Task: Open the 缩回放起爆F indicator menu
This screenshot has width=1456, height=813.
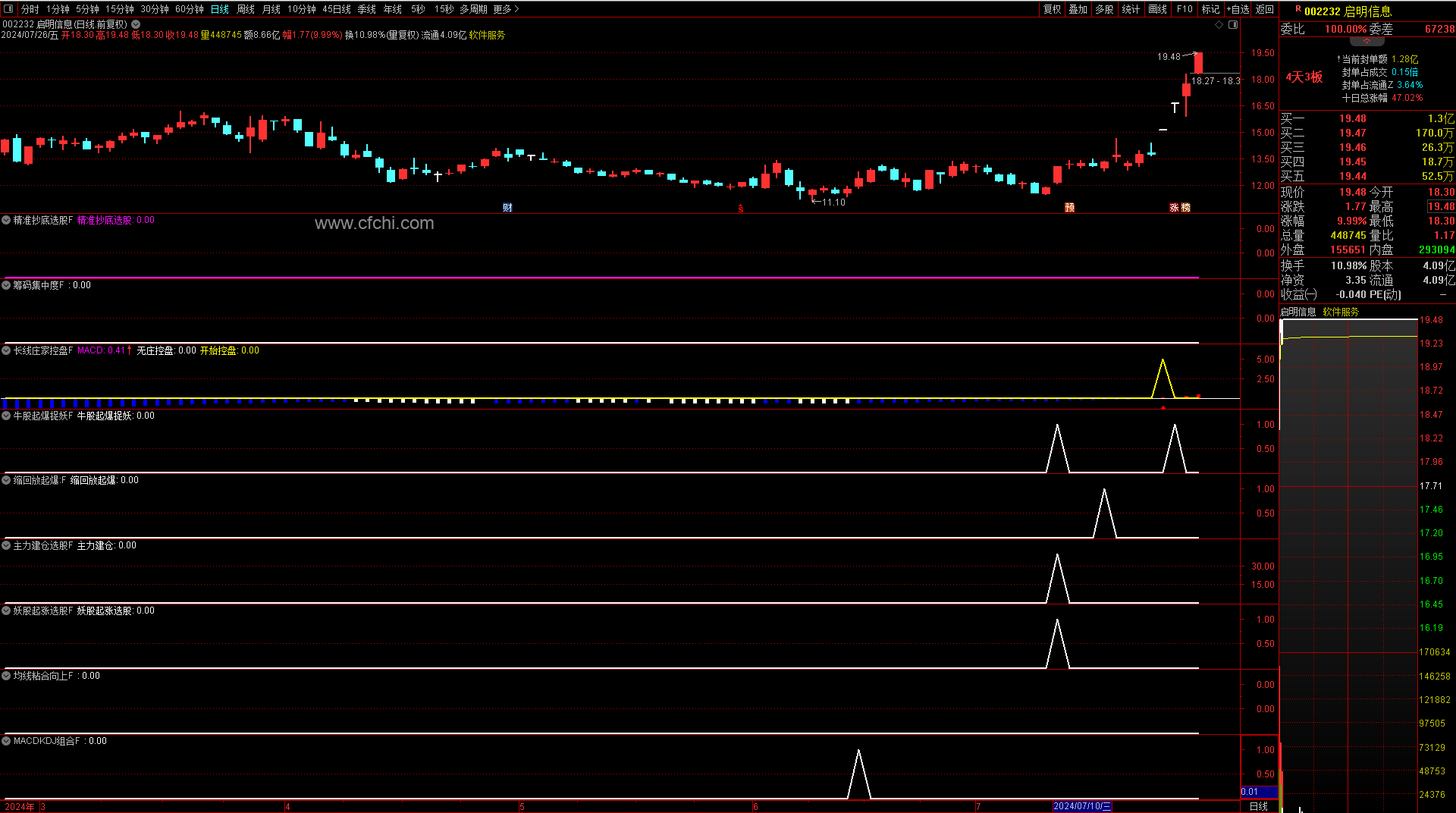Action: (6, 480)
